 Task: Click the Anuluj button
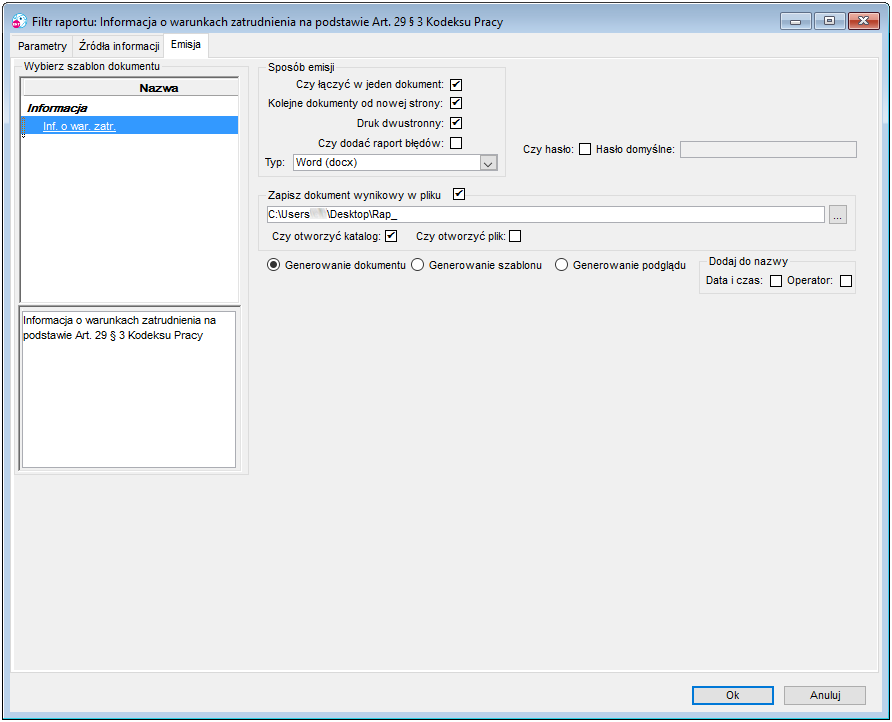[x=825, y=695]
